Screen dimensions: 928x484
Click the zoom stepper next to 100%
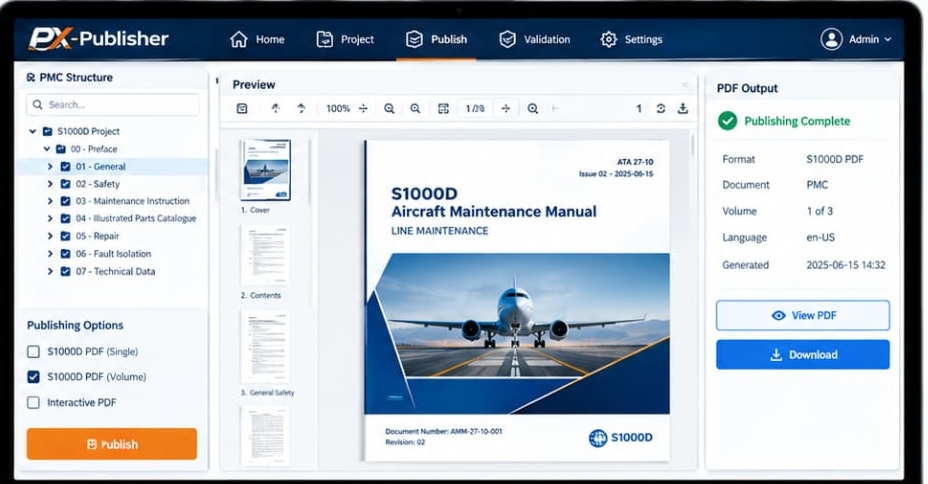coord(363,108)
